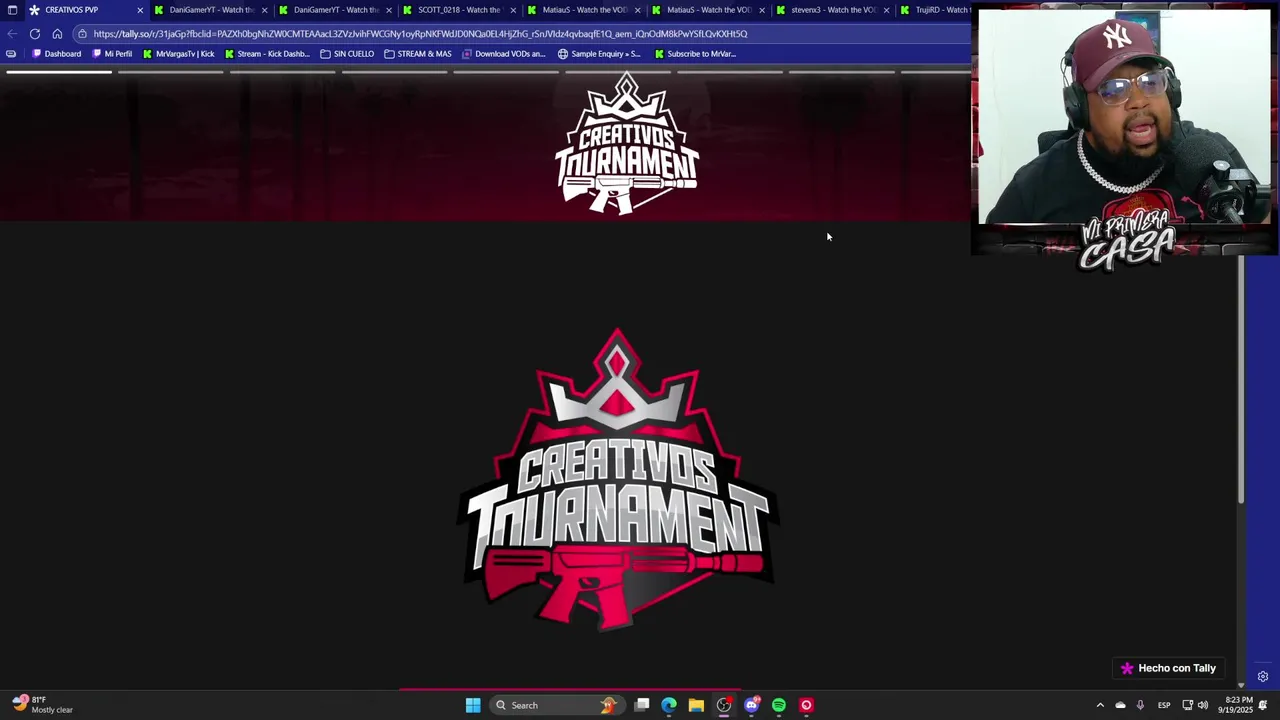1280x720 pixels.
Task: Go to the browser home page icon
Action: point(57,34)
